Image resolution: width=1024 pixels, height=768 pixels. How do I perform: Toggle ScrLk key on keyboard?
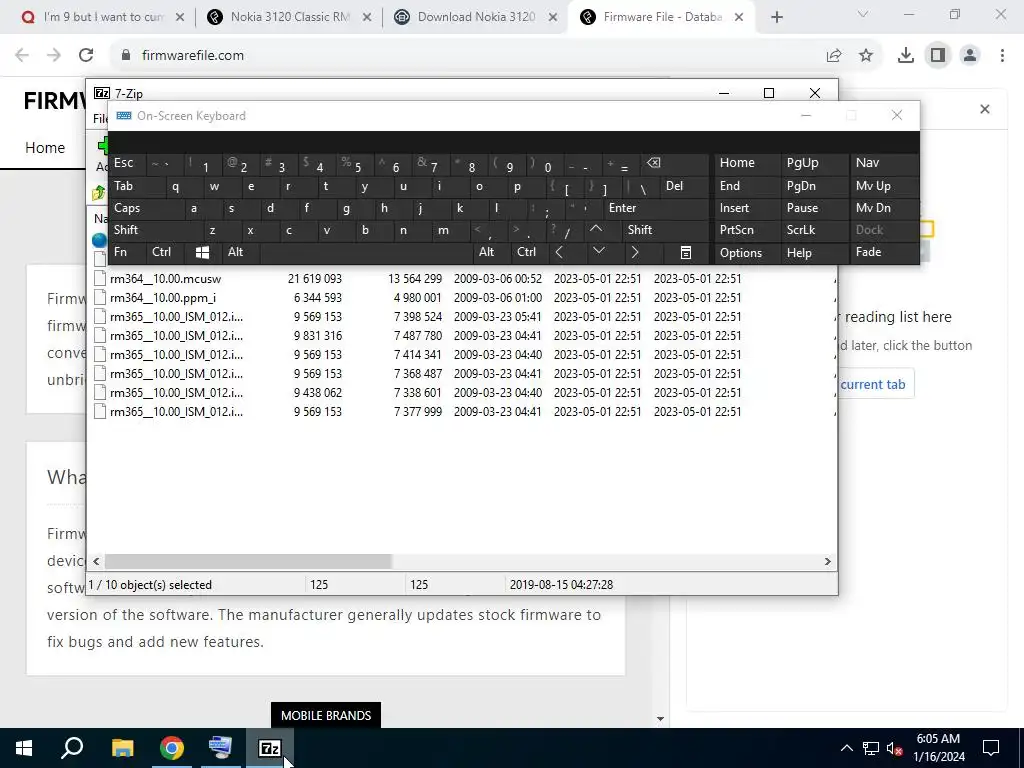click(x=814, y=230)
